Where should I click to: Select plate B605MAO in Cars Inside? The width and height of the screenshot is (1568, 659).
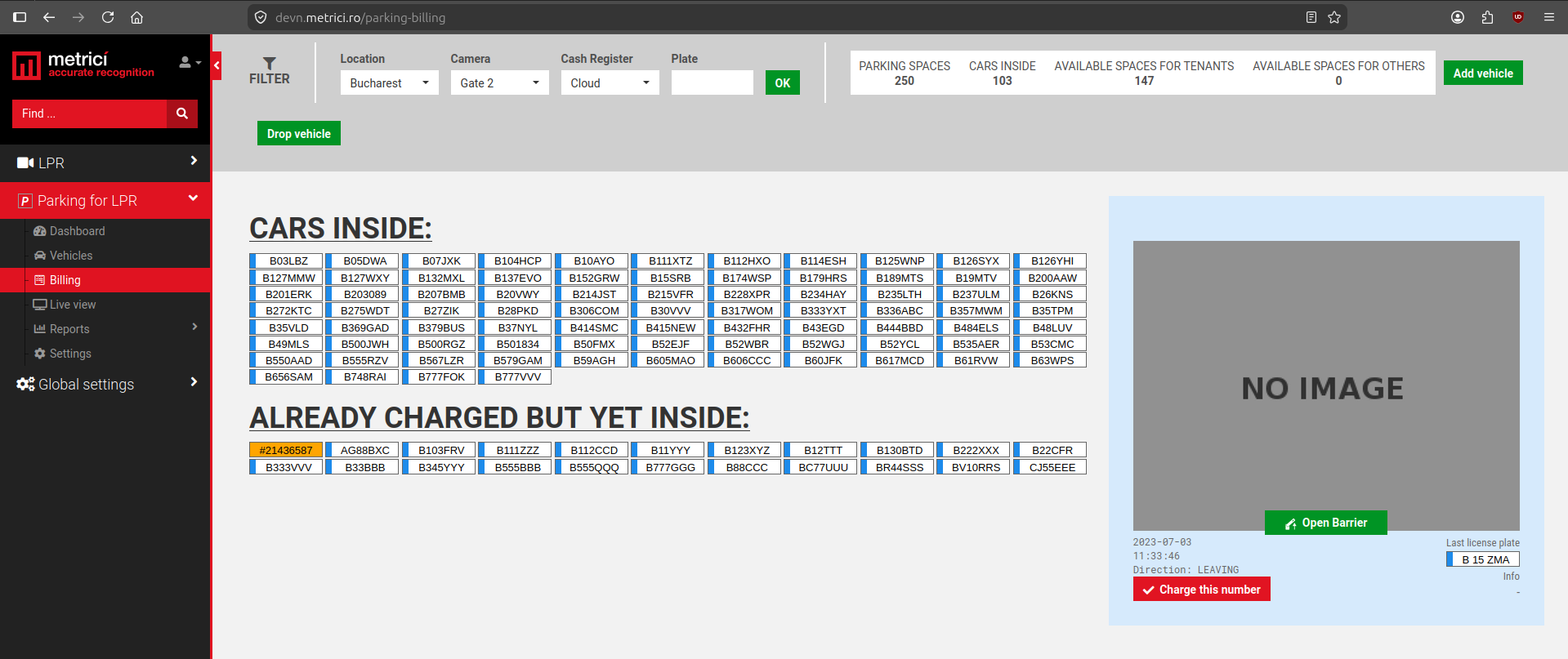668,360
